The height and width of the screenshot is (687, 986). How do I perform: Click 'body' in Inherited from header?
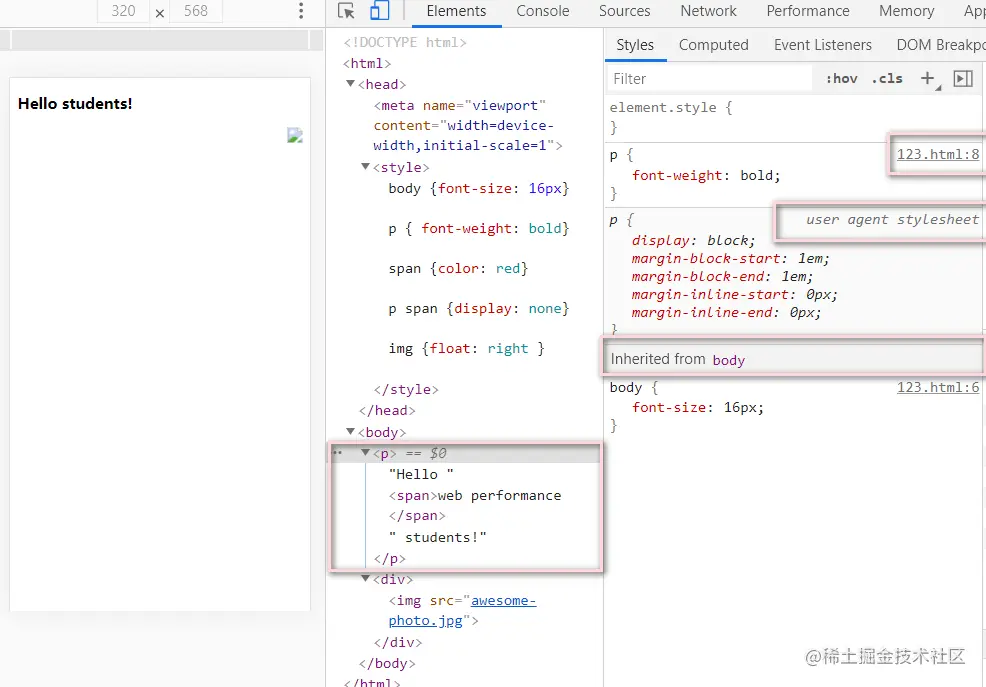(x=728, y=360)
